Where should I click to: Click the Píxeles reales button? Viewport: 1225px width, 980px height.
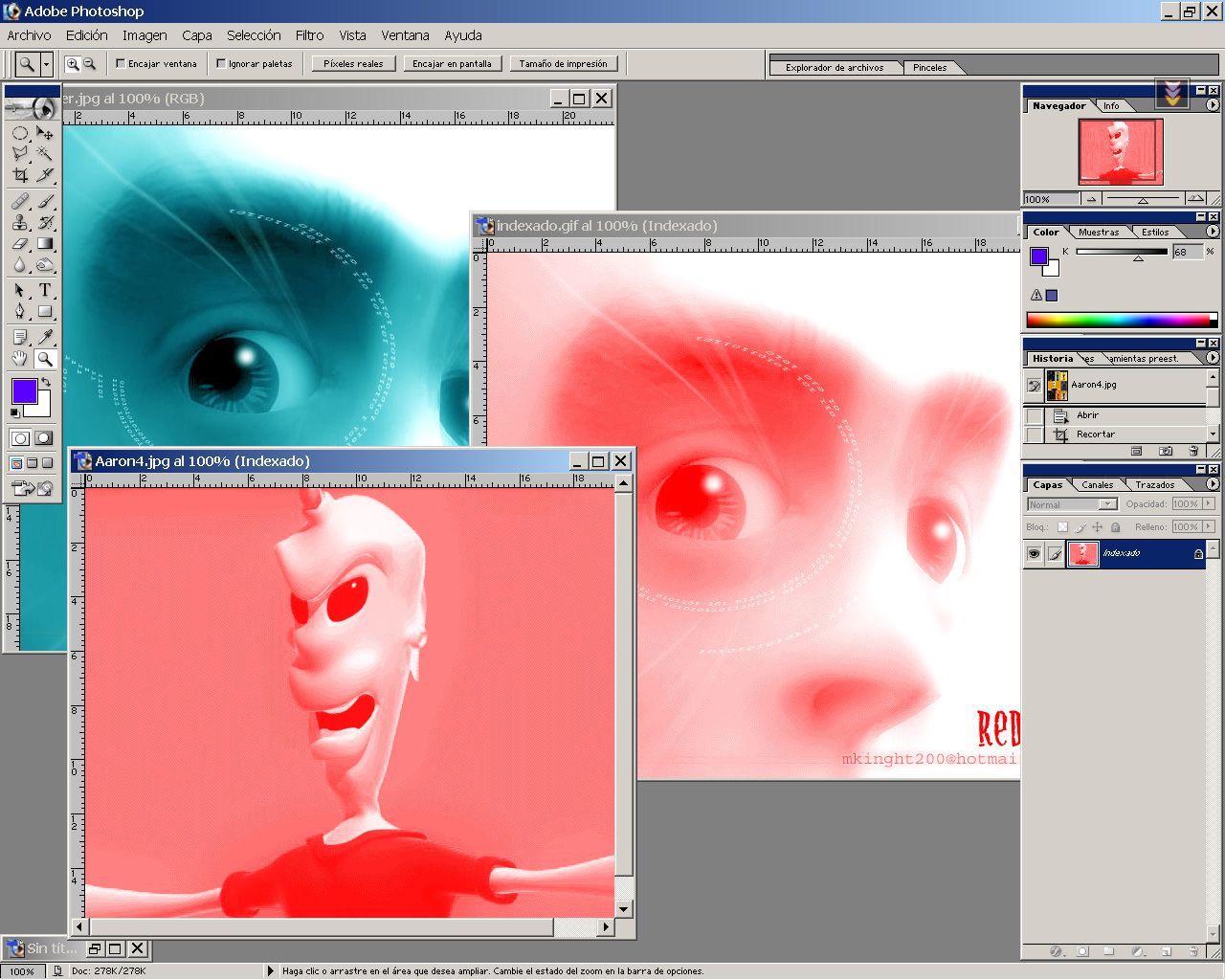click(353, 64)
